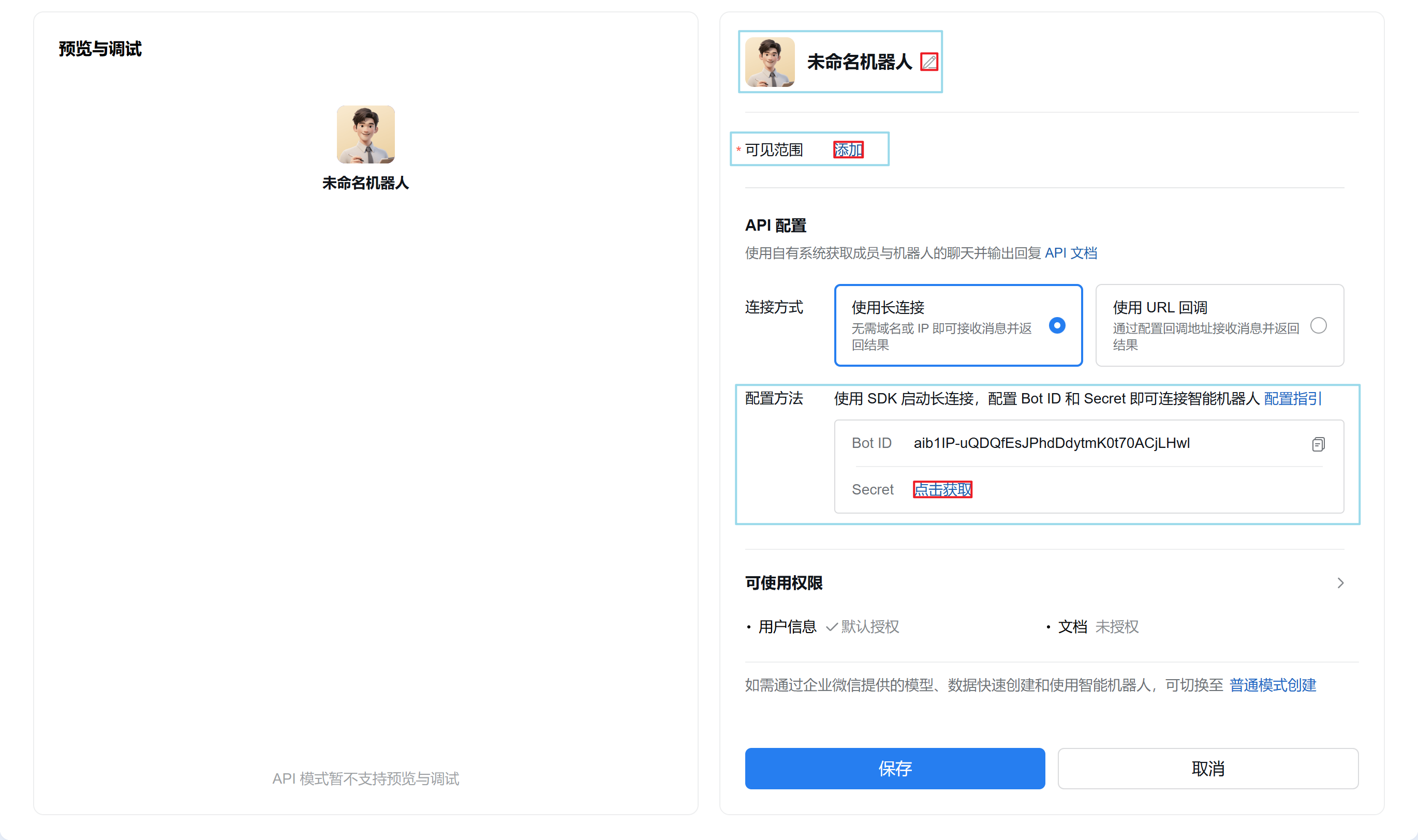
Task: Click 添加 next to 可见范围
Action: [848, 150]
